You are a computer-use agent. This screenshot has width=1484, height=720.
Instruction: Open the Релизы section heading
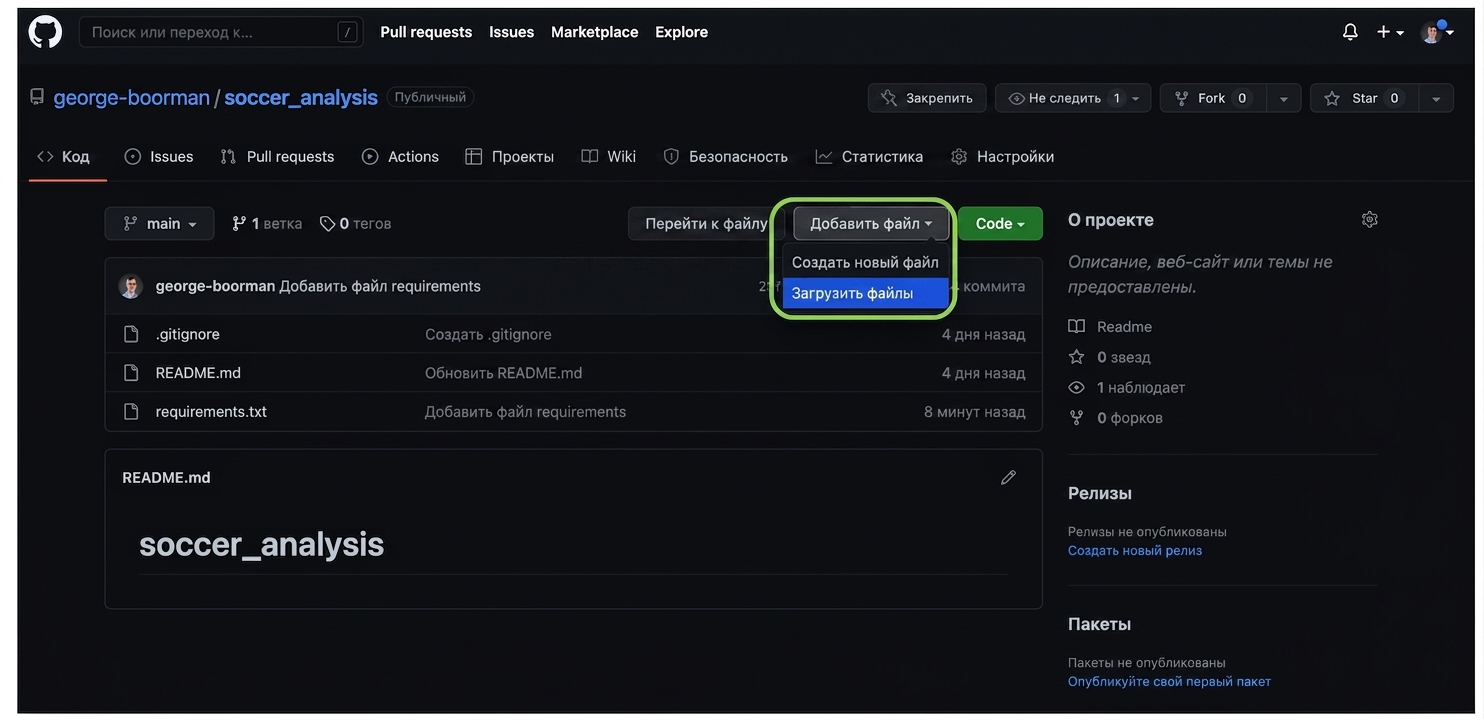click(x=1100, y=493)
